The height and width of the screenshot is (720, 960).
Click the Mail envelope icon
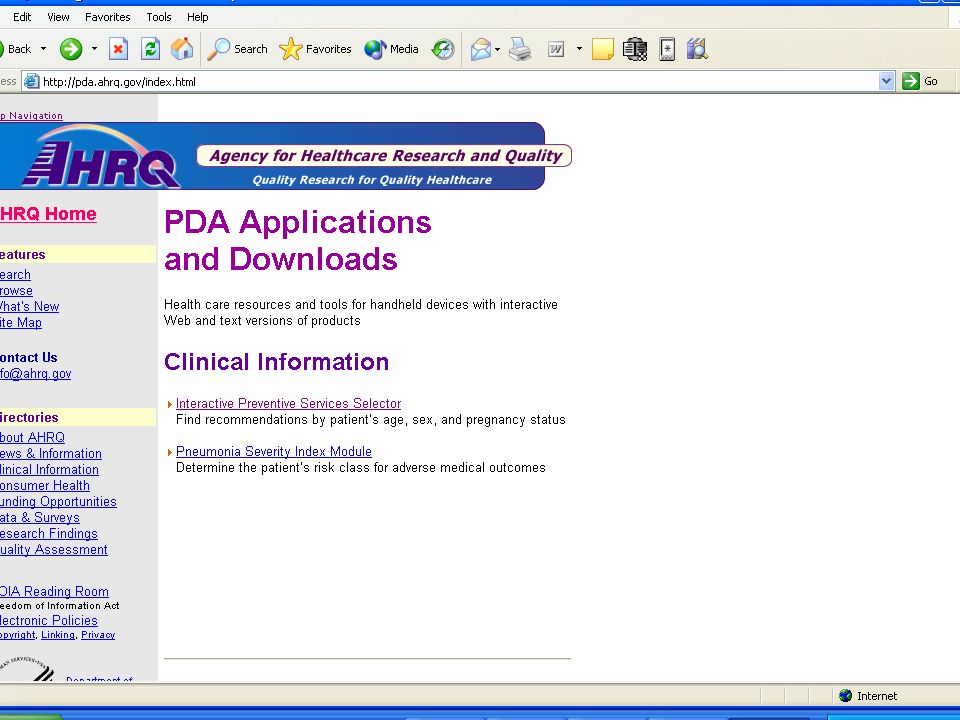481,49
